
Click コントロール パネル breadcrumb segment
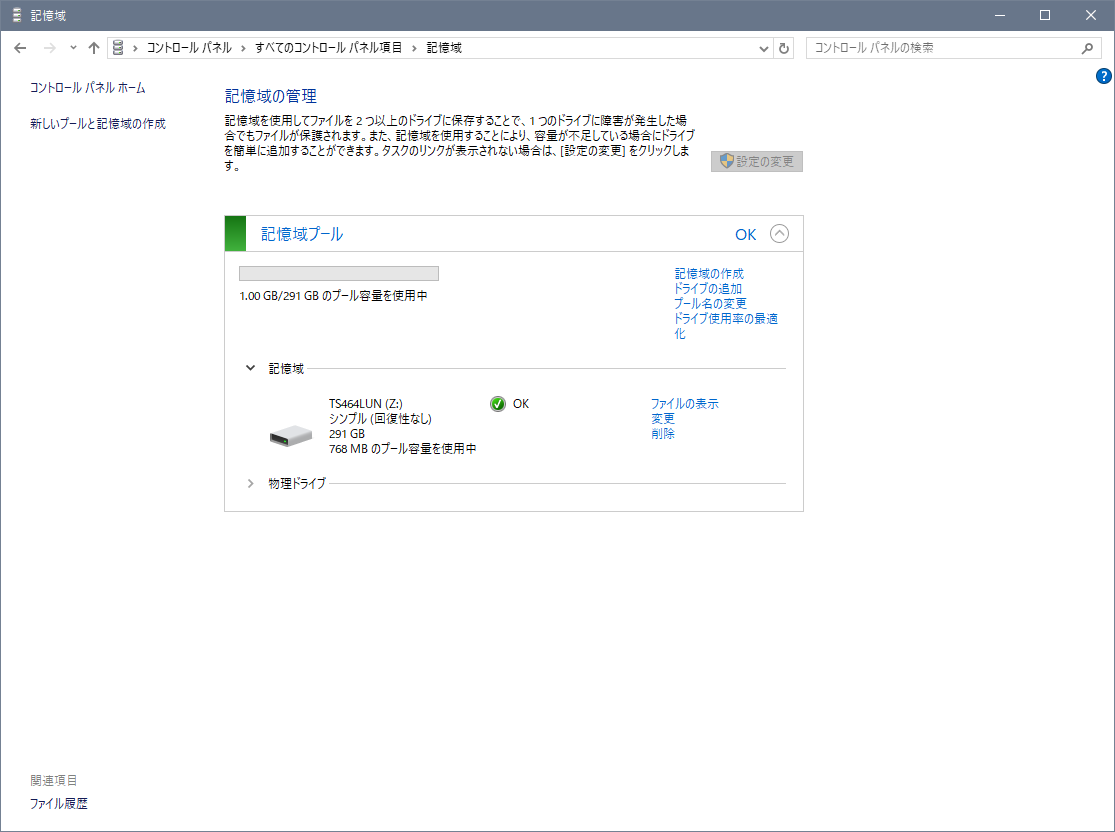pyautogui.click(x=189, y=48)
